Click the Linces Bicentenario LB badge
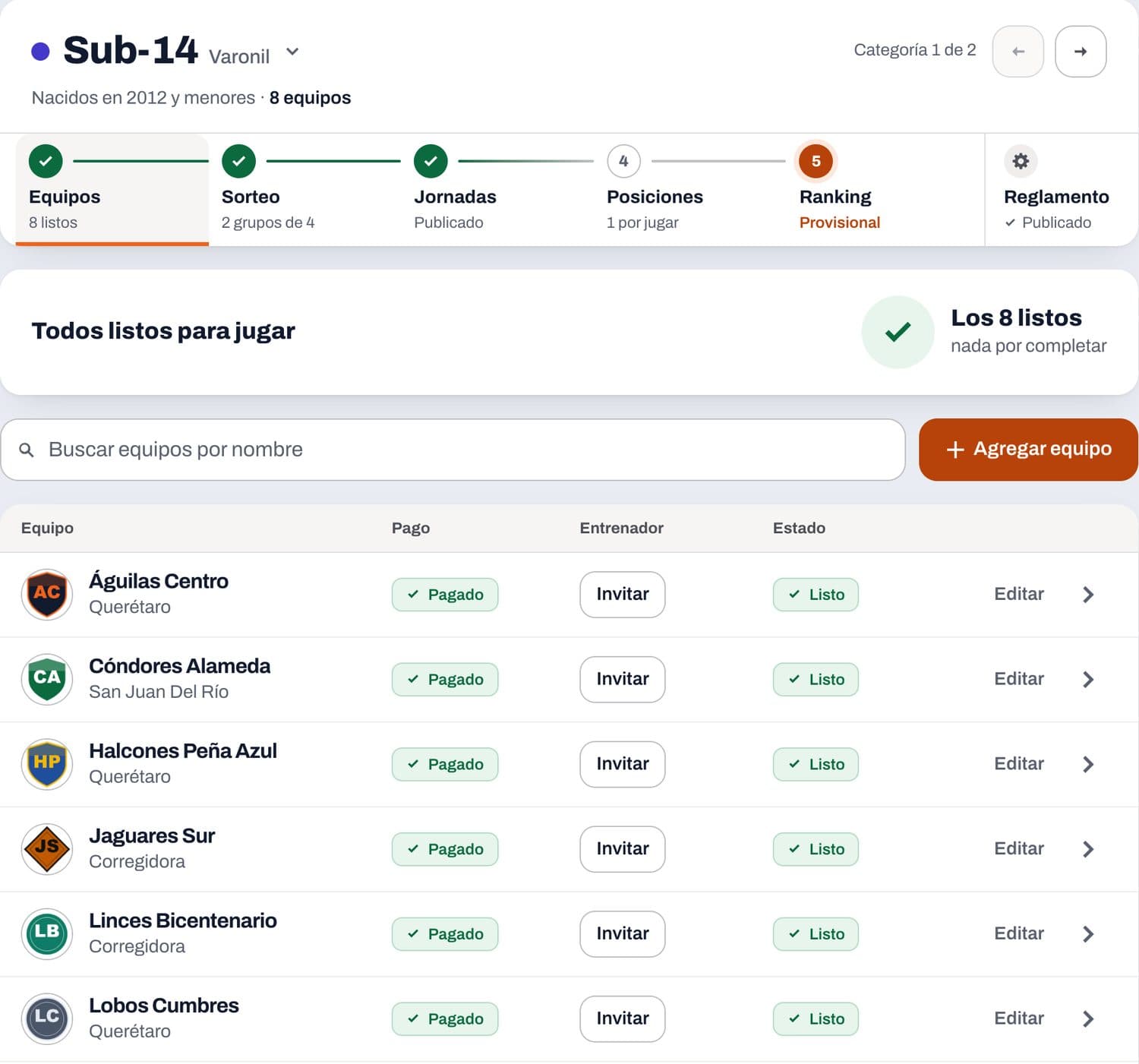Screen dimensions: 1139x1064 [47, 934]
